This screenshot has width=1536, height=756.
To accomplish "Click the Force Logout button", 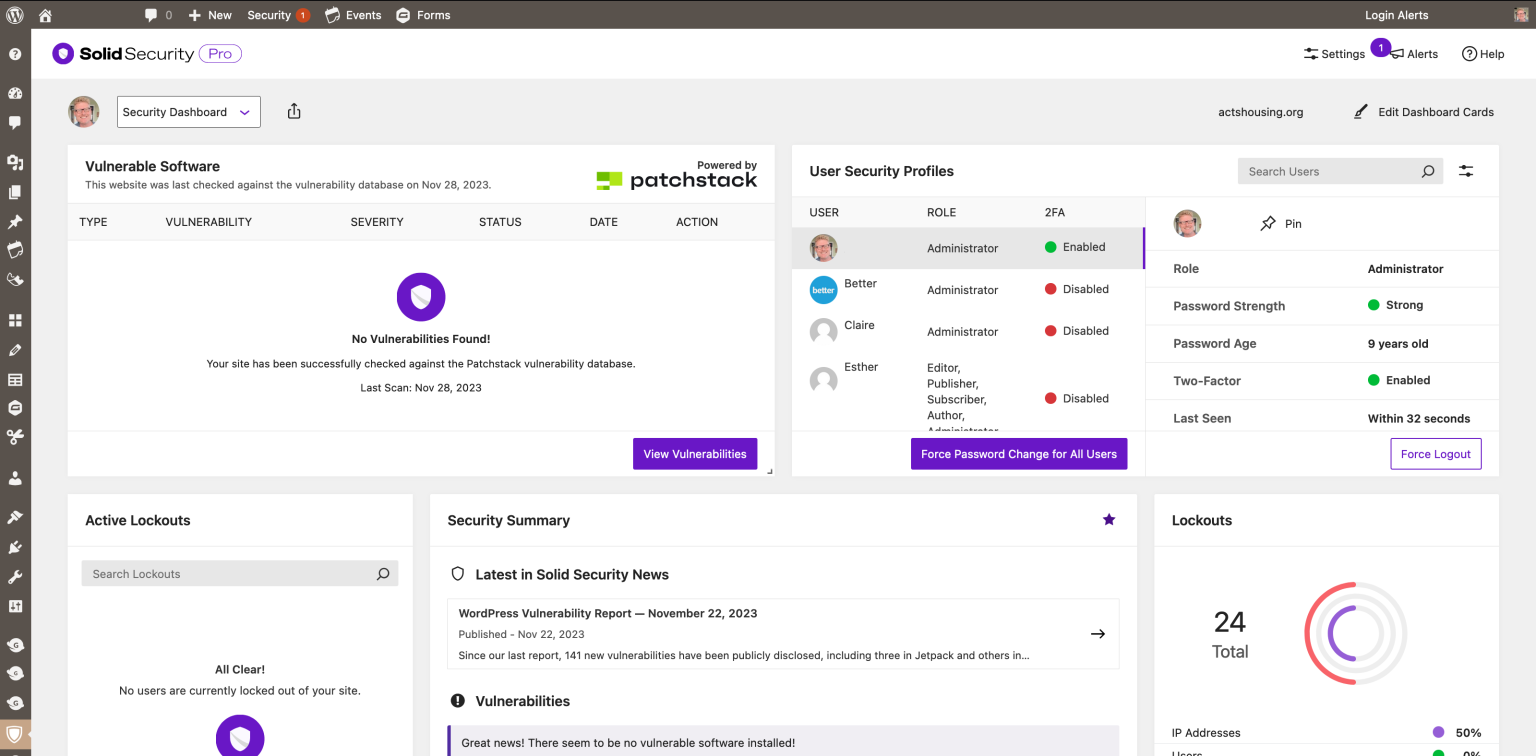I will coord(1435,453).
